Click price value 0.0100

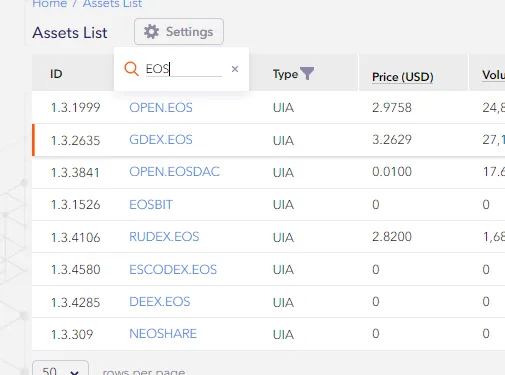coord(392,172)
